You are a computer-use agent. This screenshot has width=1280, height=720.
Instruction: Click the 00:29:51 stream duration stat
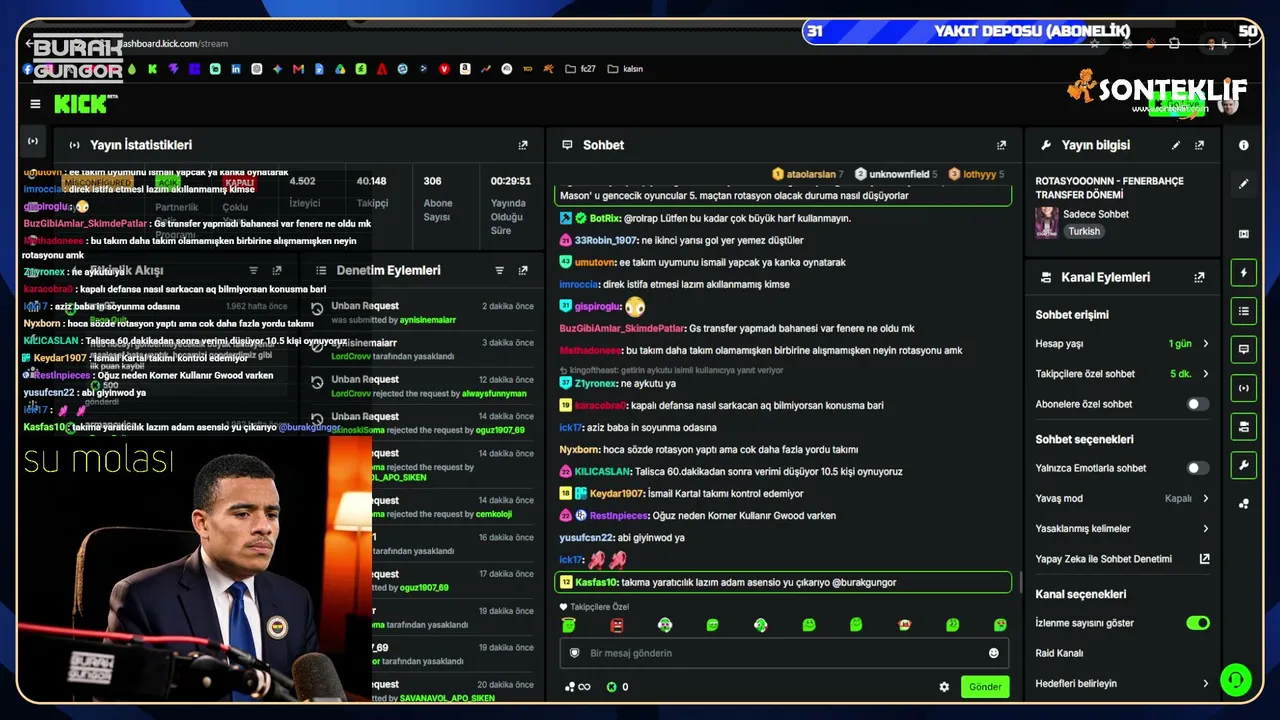click(510, 205)
